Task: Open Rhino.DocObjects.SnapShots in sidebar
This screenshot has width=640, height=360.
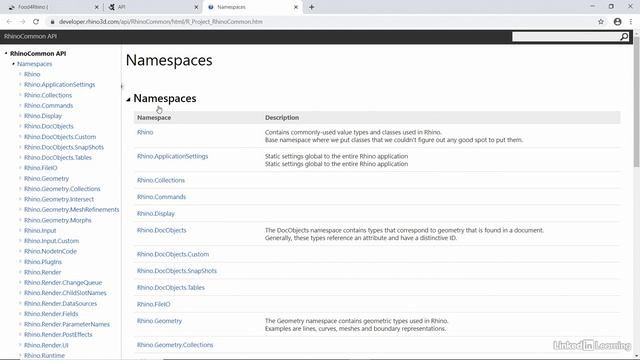Action: tap(64, 147)
